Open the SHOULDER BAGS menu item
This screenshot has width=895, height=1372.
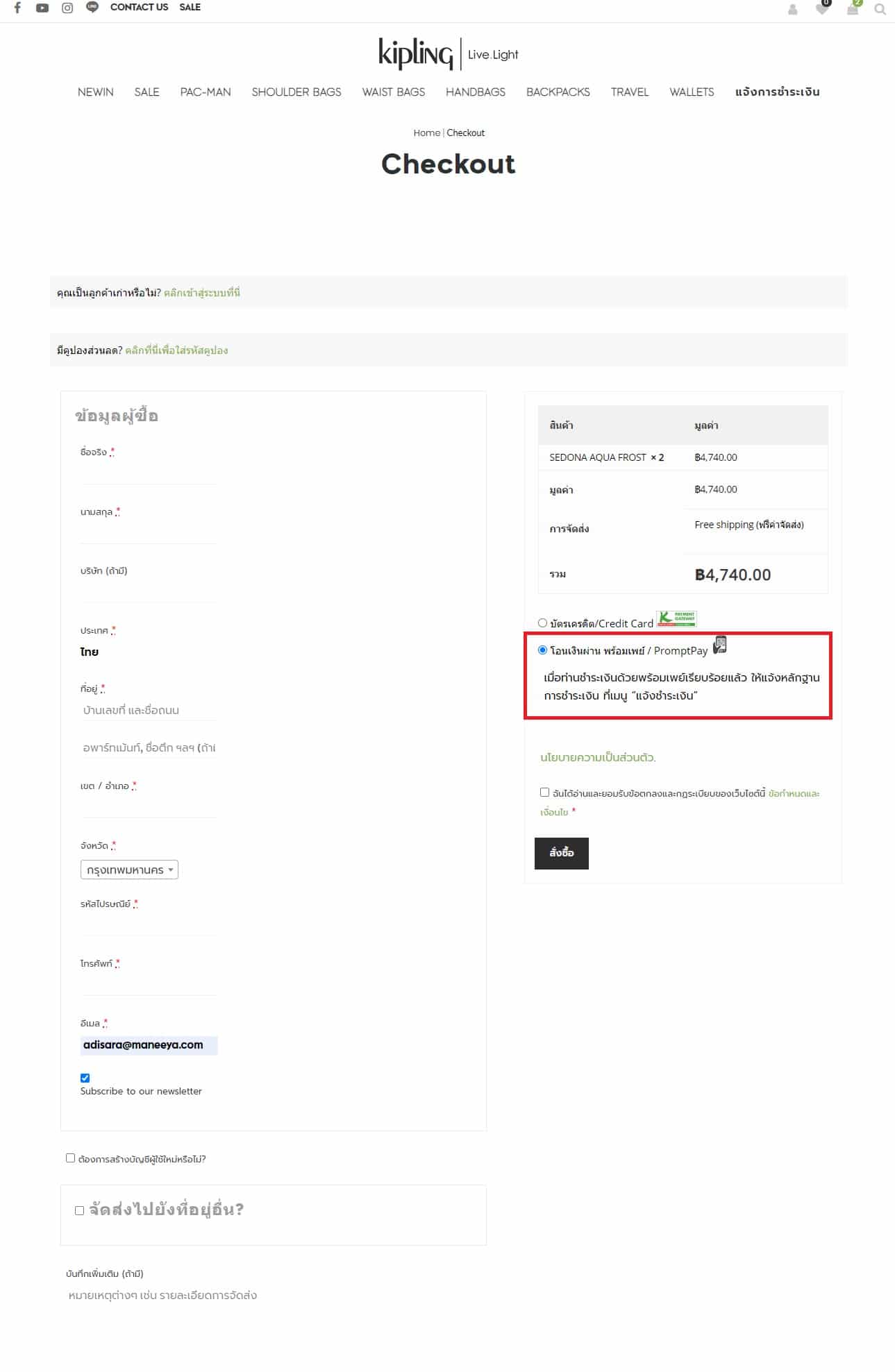296,92
